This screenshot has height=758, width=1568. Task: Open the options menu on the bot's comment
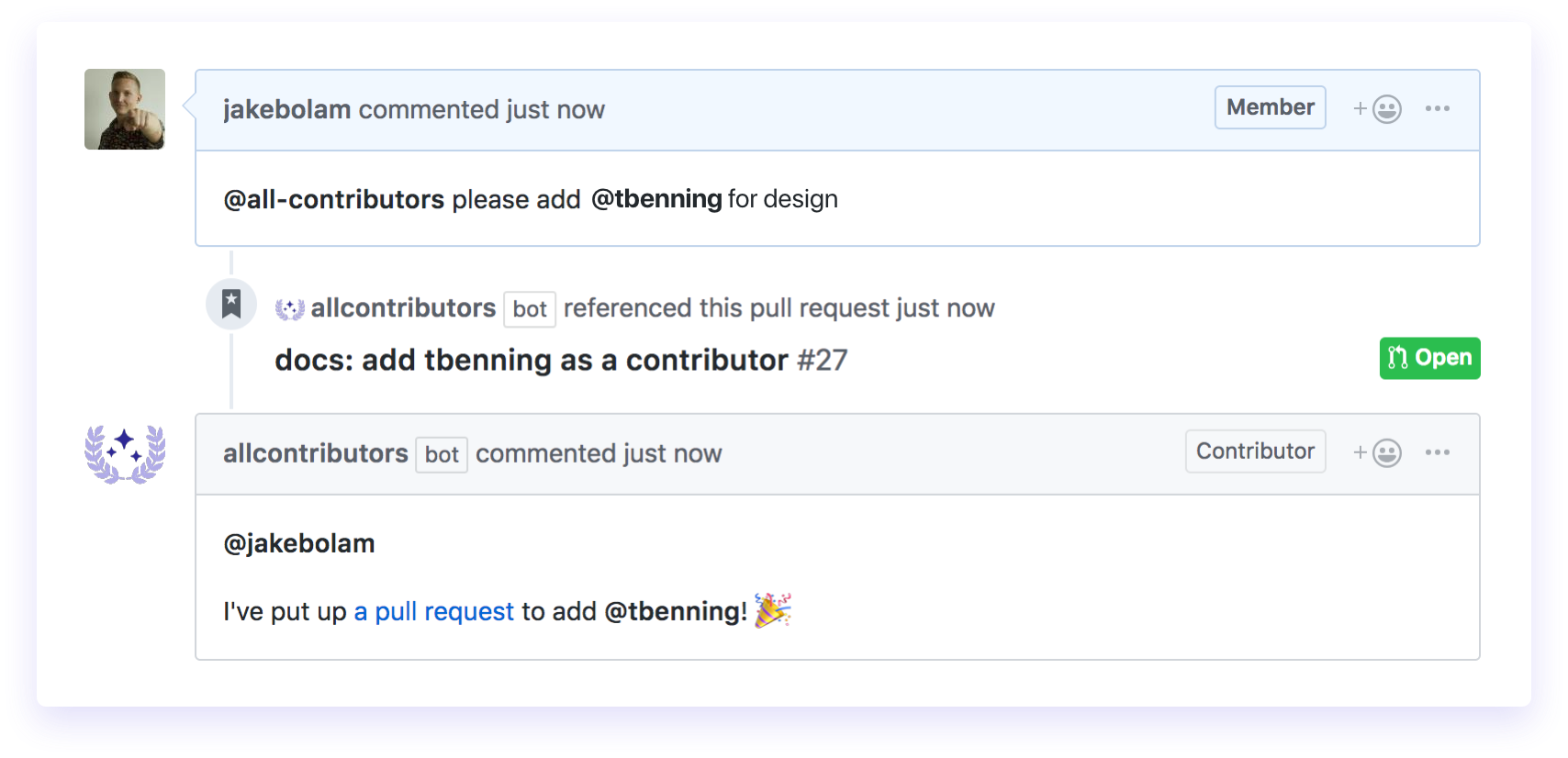[1438, 452]
